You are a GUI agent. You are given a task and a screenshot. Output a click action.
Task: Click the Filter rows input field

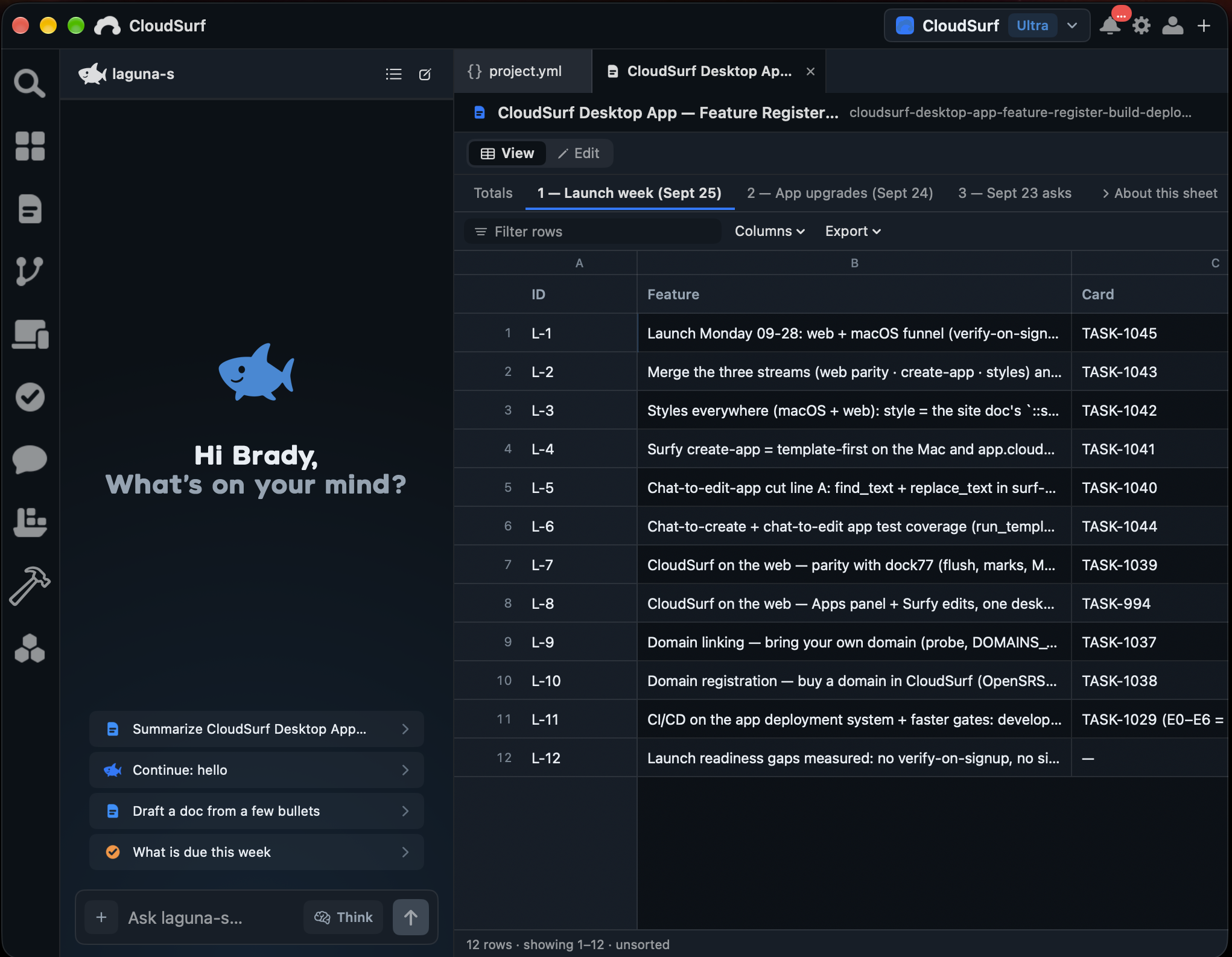coord(592,232)
